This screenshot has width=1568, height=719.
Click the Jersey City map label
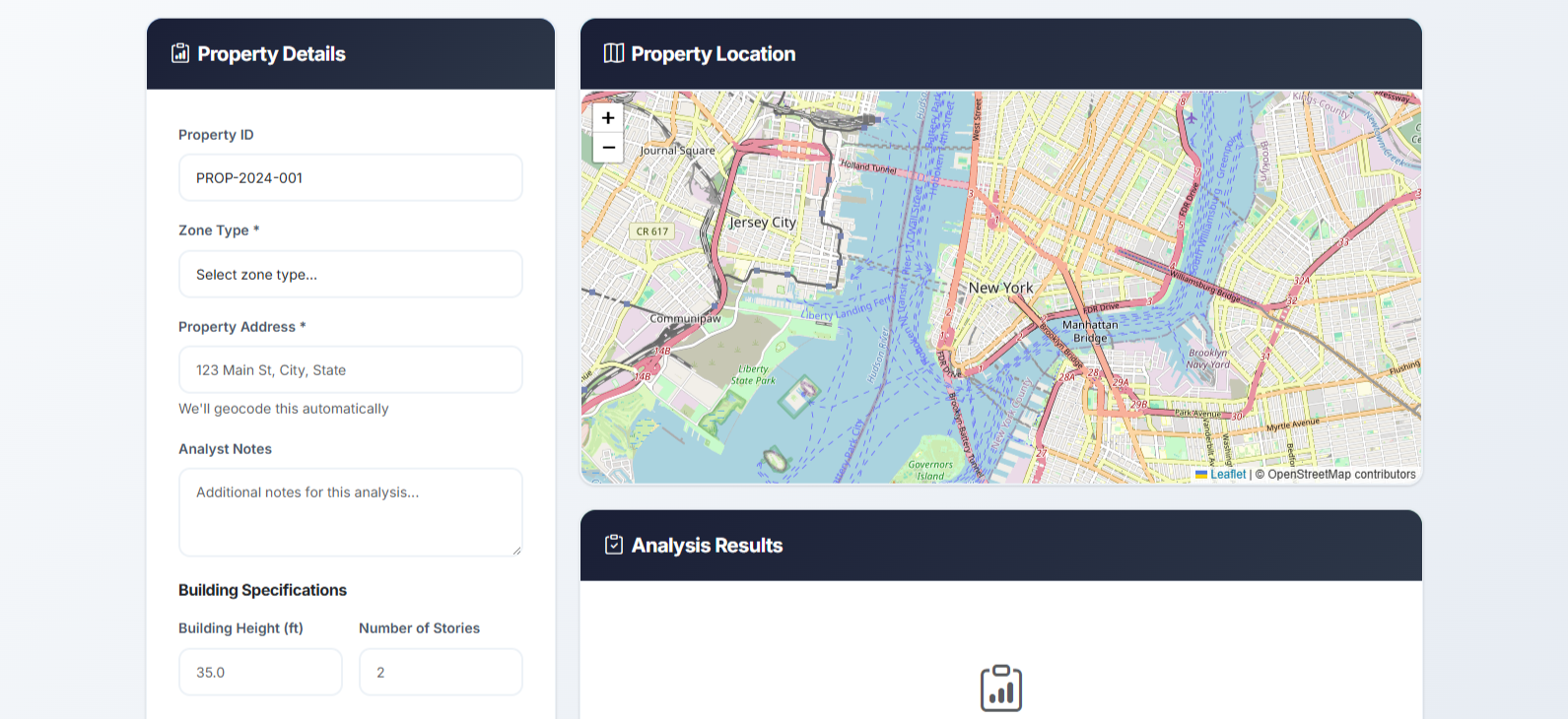(x=763, y=223)
